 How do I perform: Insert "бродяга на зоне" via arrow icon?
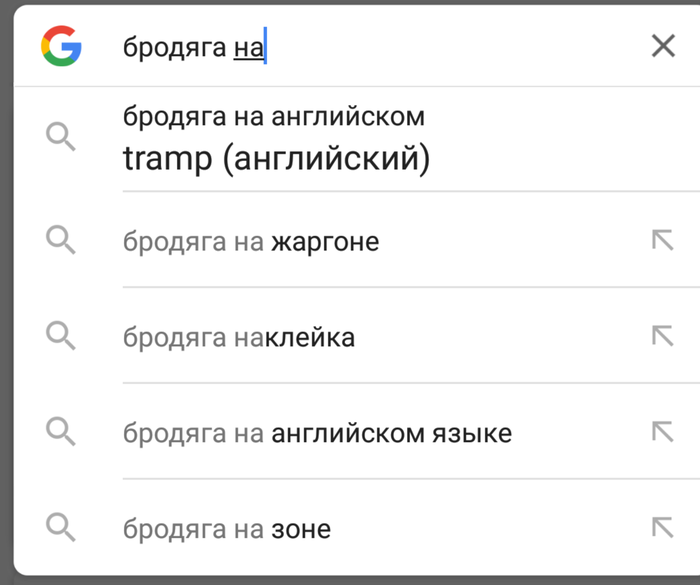click(x=662, y=527)
